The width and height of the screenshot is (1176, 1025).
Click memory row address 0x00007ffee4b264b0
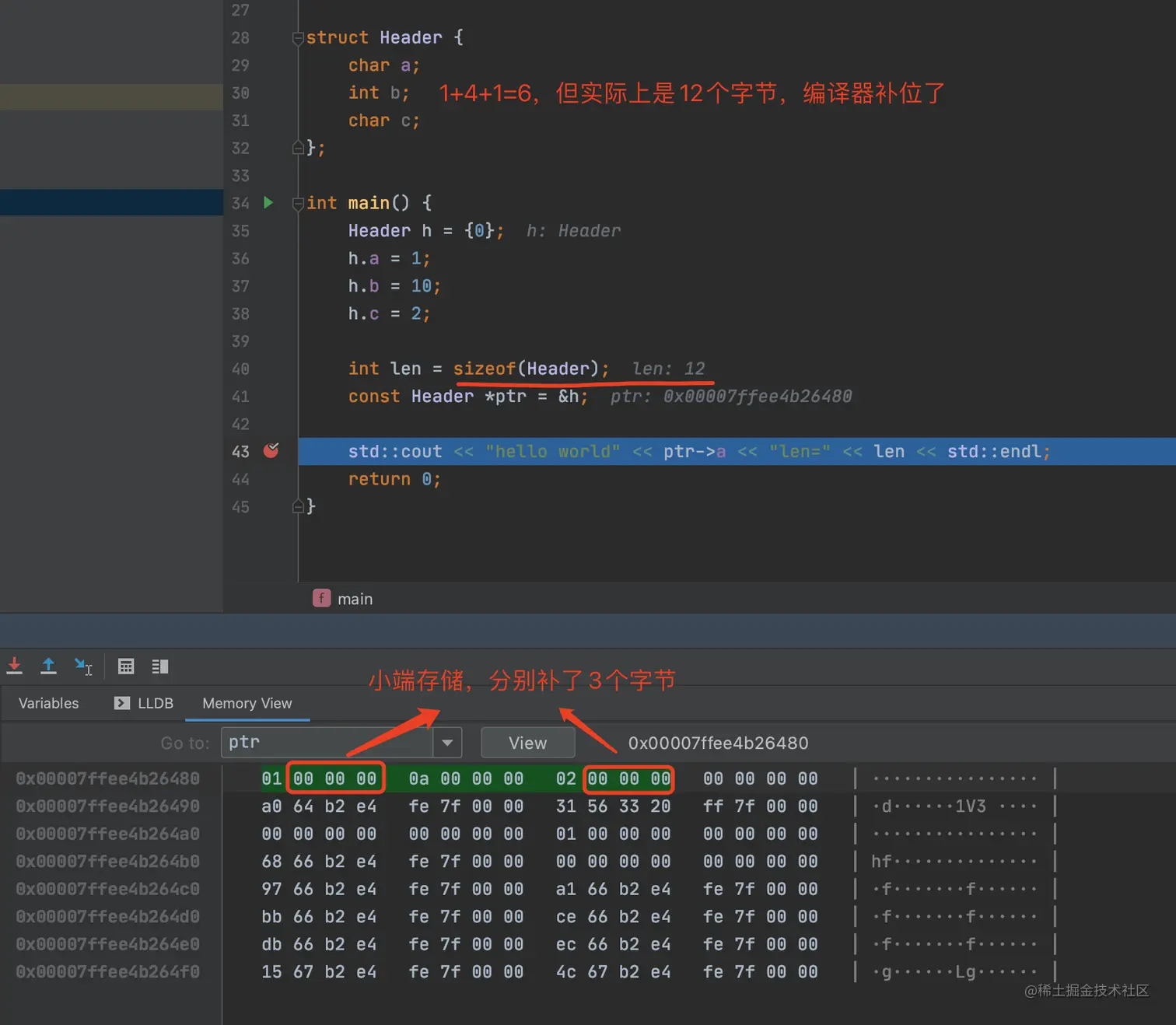click(108, 862)
